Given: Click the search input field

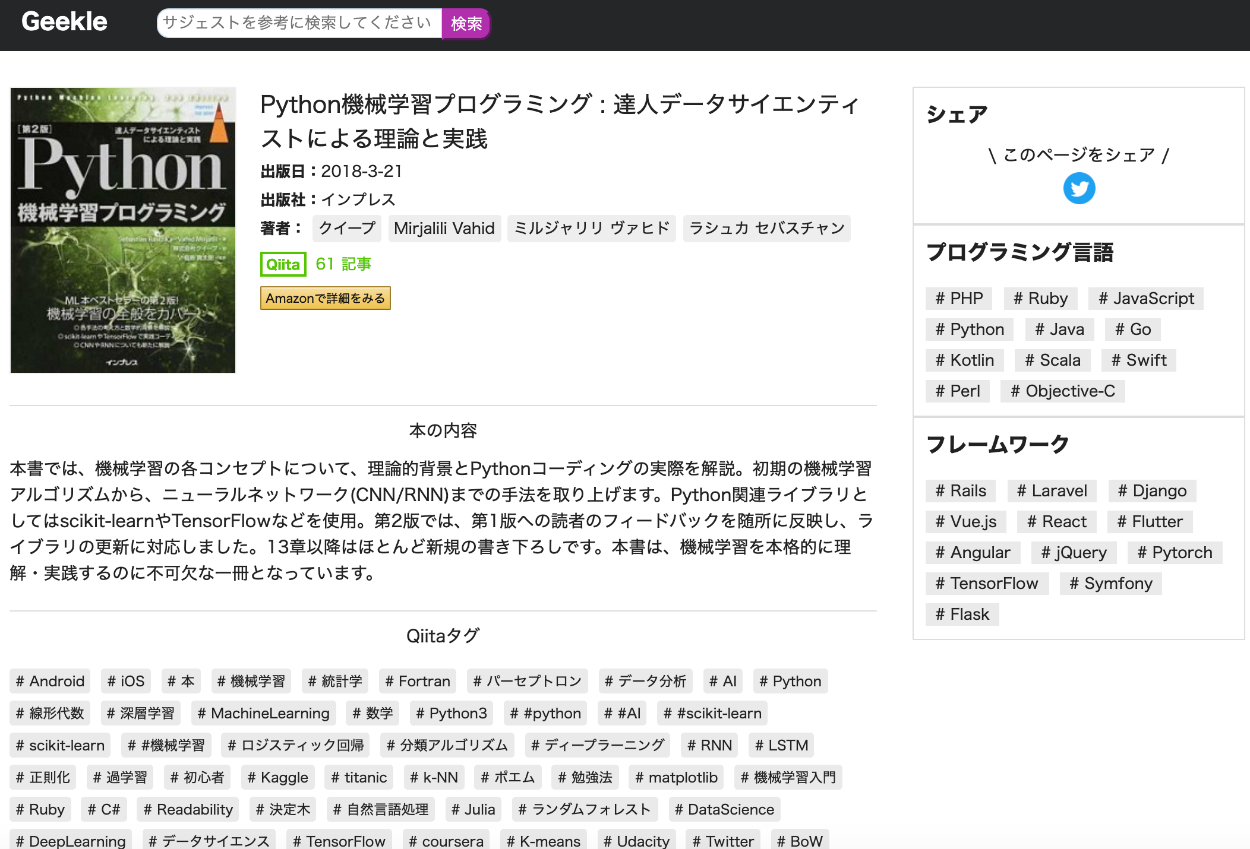Looking at the screenshot, I should 298,23.
